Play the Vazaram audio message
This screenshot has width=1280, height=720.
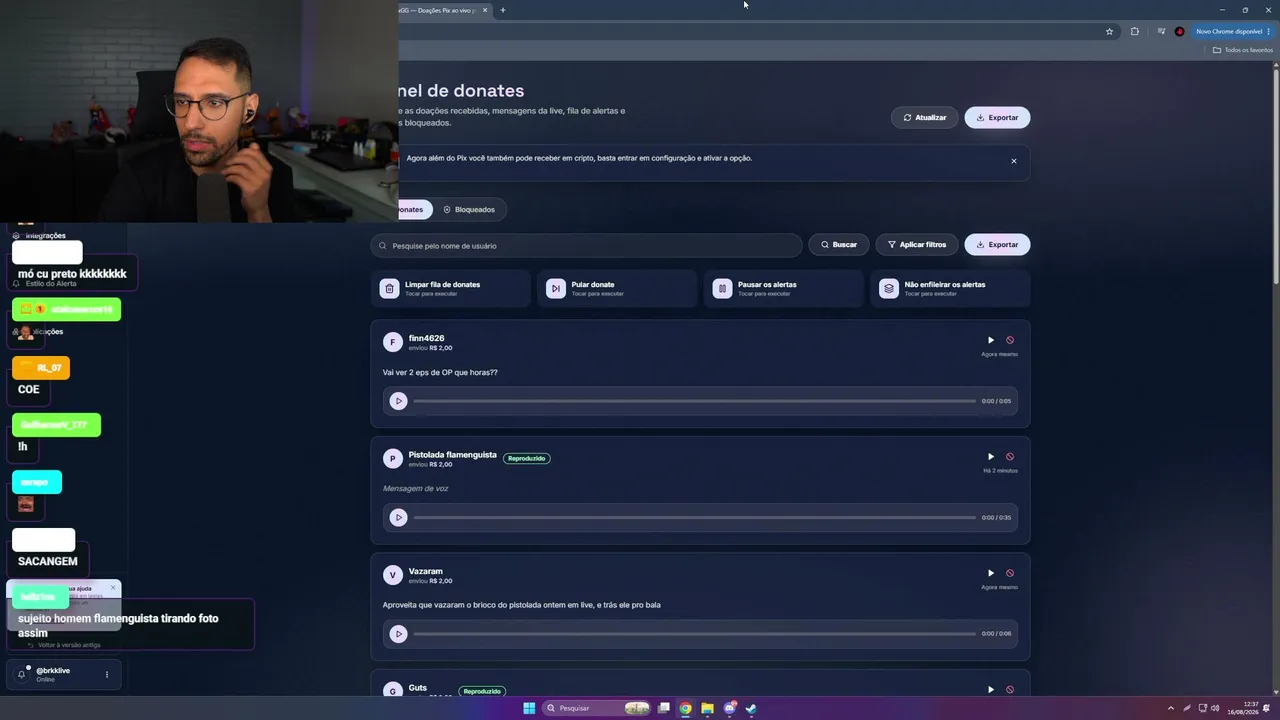point(398,634)
